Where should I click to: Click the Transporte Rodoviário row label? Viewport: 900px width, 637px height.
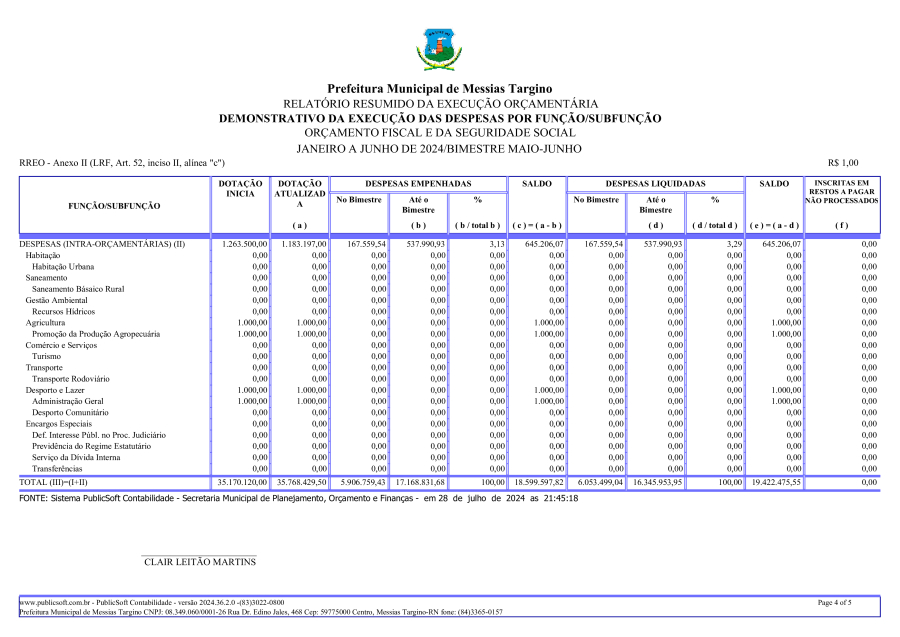[x=71, y=379]
